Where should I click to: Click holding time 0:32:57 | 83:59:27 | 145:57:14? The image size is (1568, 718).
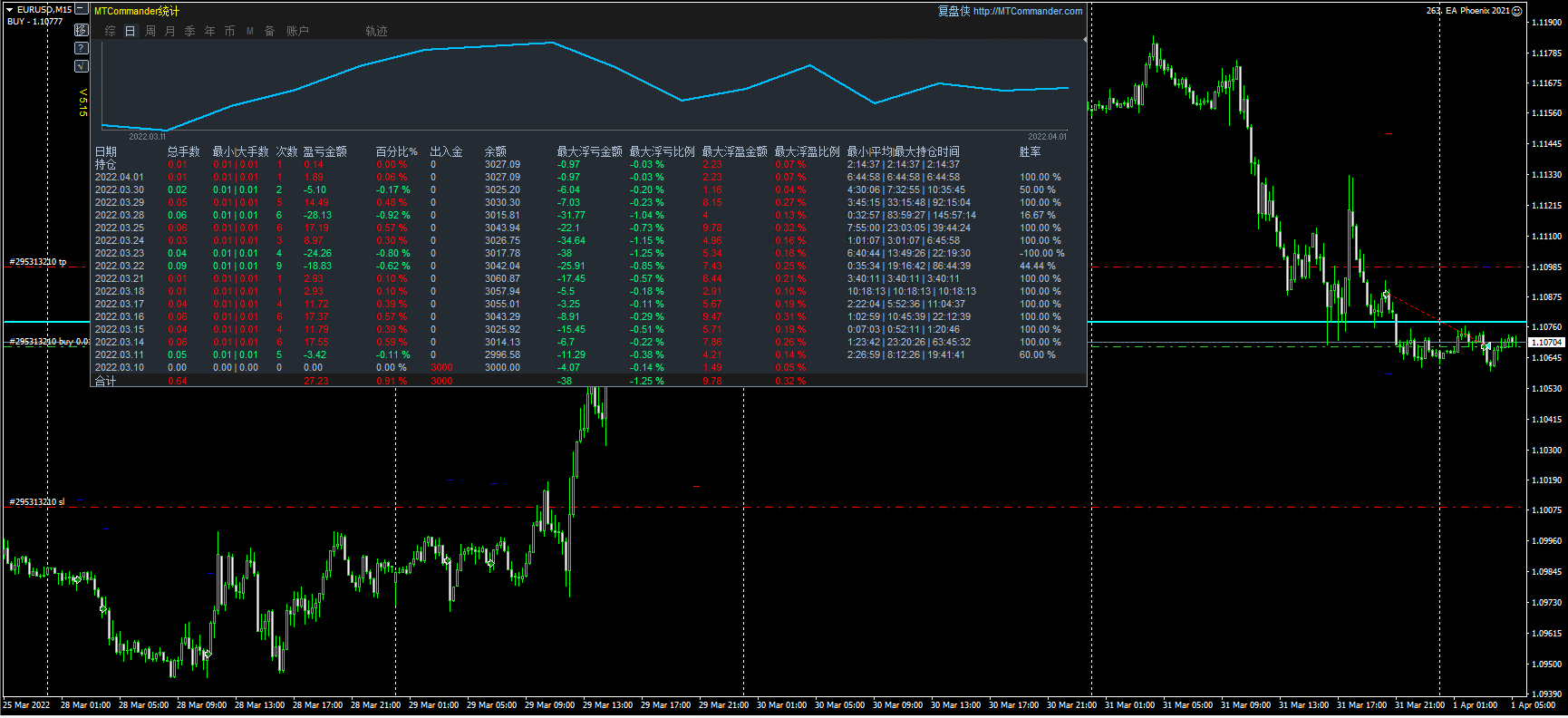(x=912, y=216)
